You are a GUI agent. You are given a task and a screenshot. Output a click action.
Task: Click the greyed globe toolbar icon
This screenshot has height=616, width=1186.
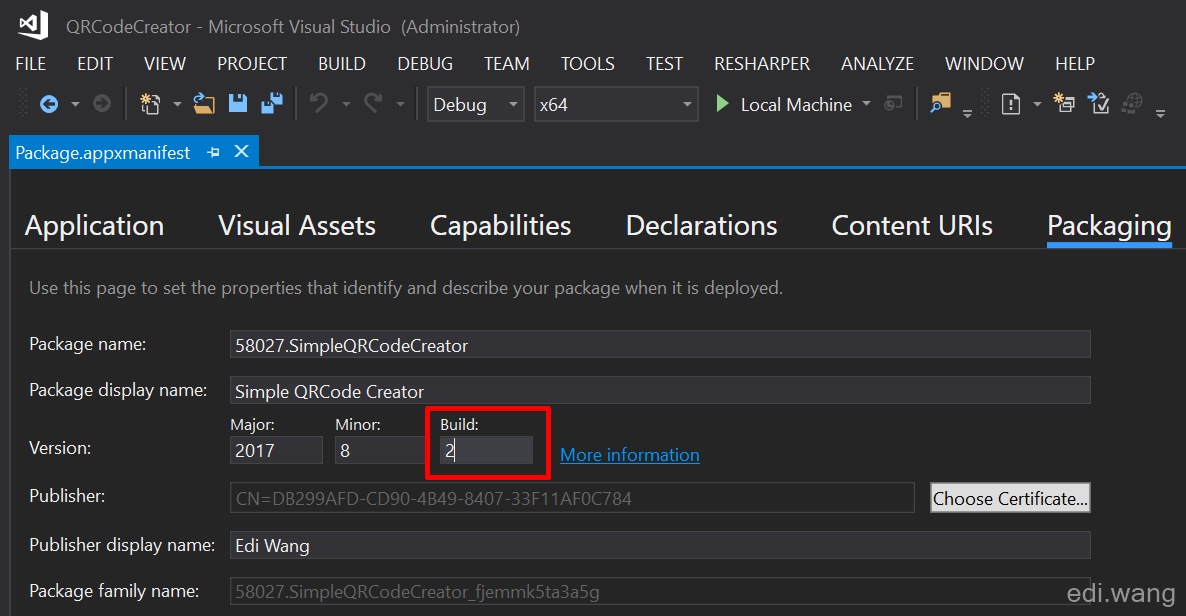1132,103
